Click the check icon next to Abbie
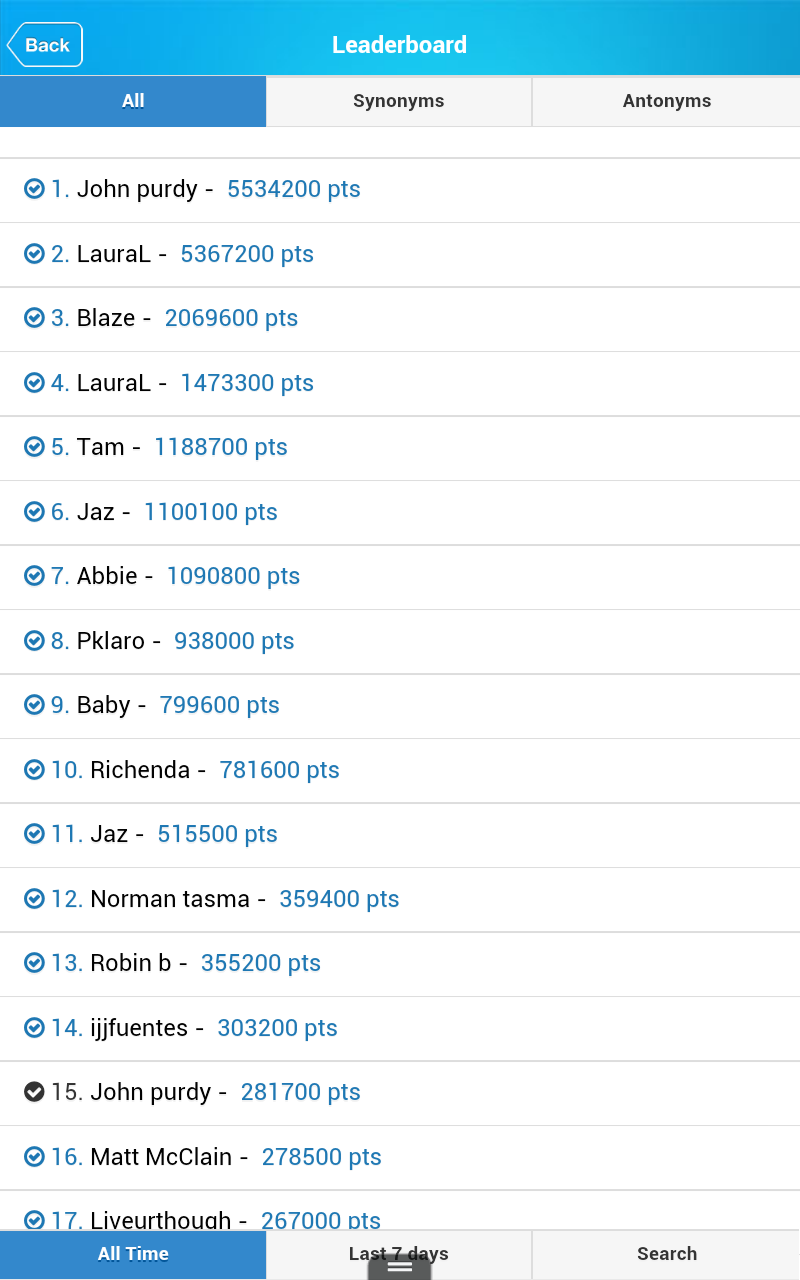 [x=34, y=576]
